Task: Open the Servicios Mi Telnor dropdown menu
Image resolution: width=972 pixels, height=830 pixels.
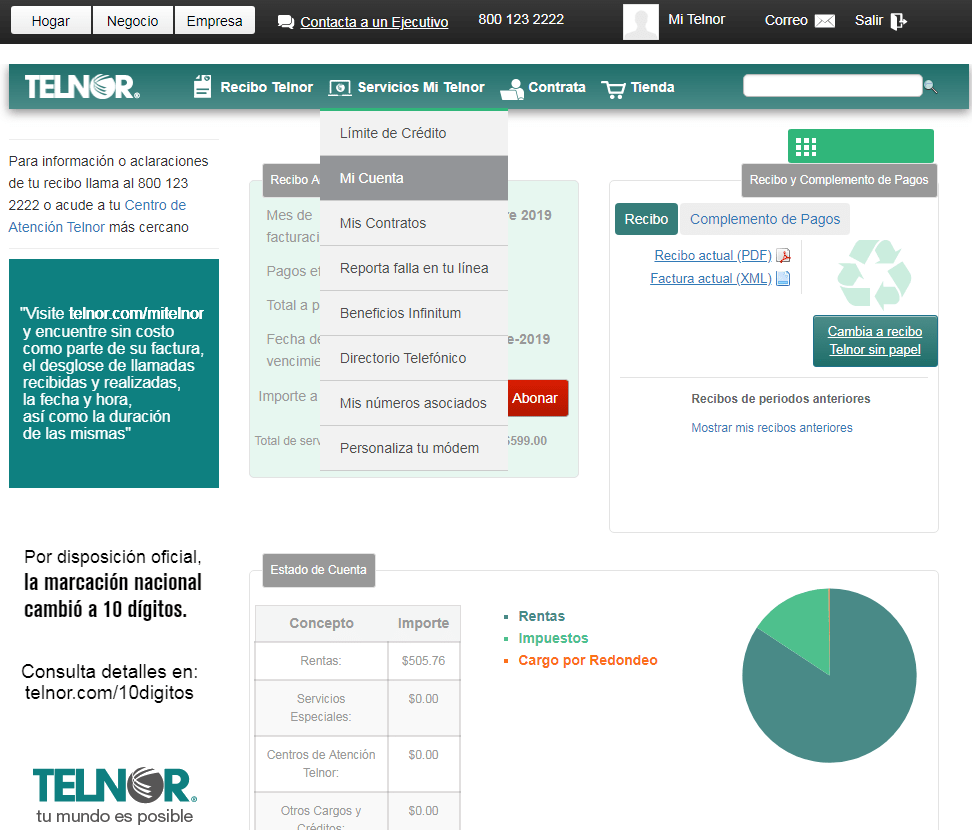Action: [x=408, y=87]
